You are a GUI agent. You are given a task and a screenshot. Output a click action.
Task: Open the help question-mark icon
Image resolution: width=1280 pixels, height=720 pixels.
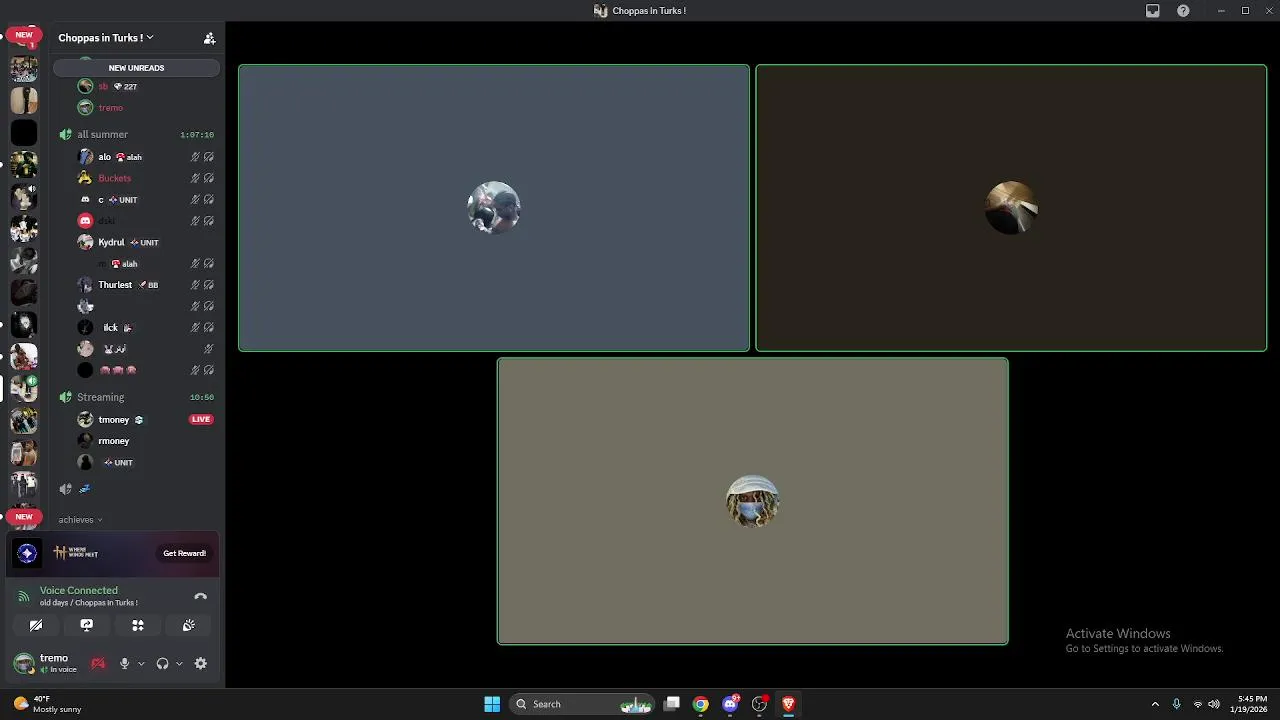click(1183, 11)
